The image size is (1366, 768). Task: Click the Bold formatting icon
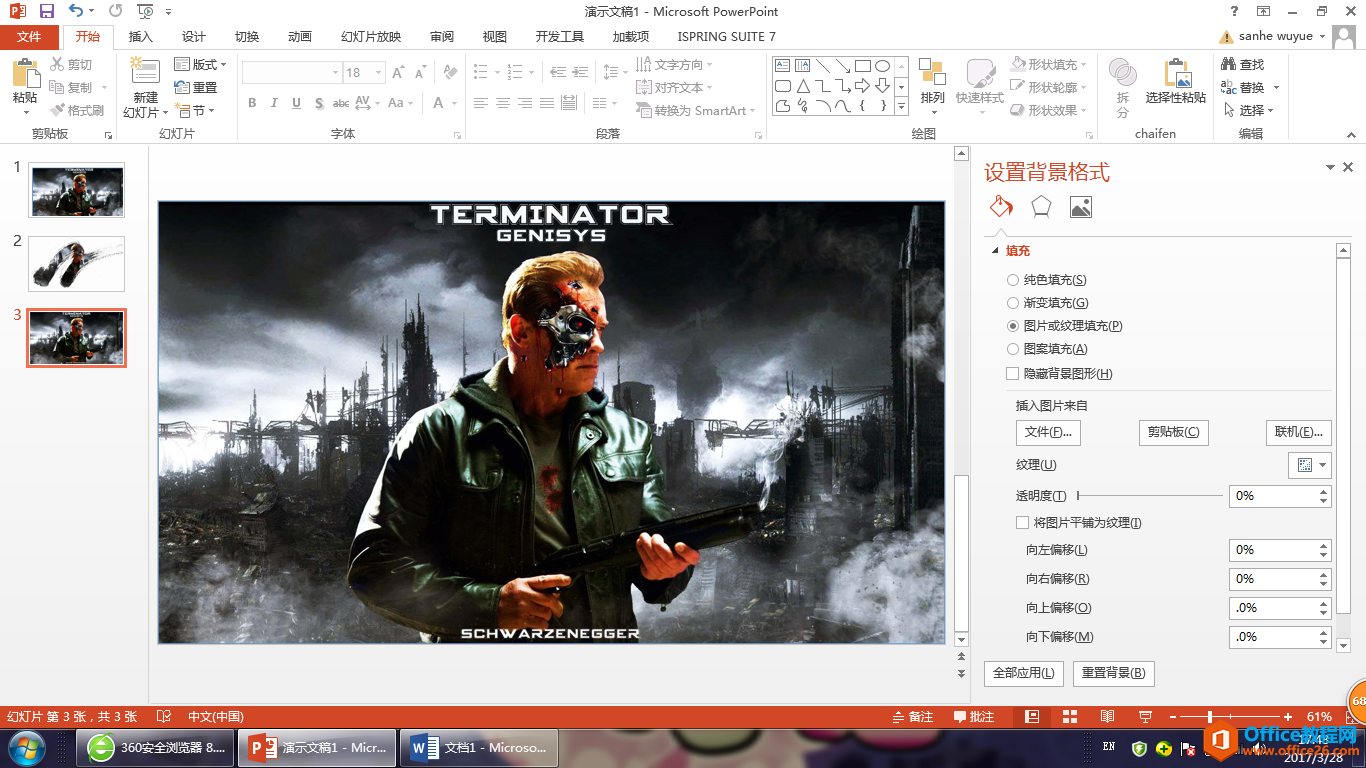[252, 103]
